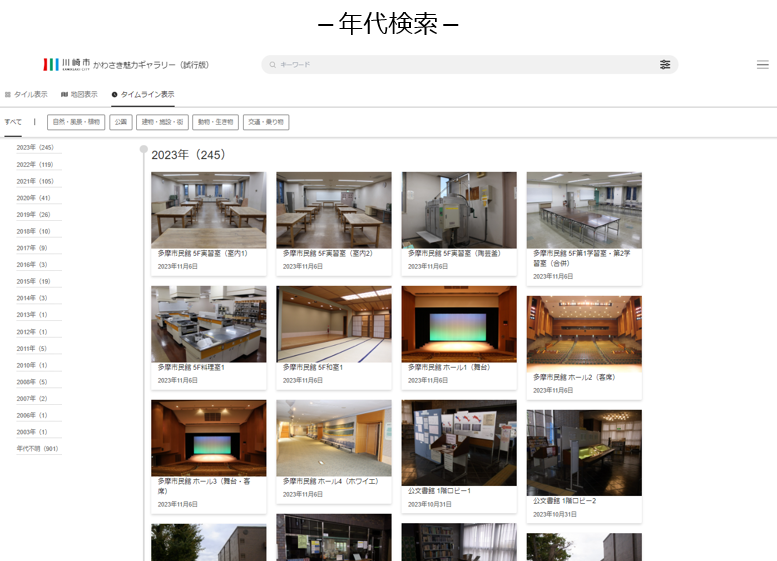This screenshot has height=561, width=777.
Task: Open the search filter options icon
Action: (665, 64)
